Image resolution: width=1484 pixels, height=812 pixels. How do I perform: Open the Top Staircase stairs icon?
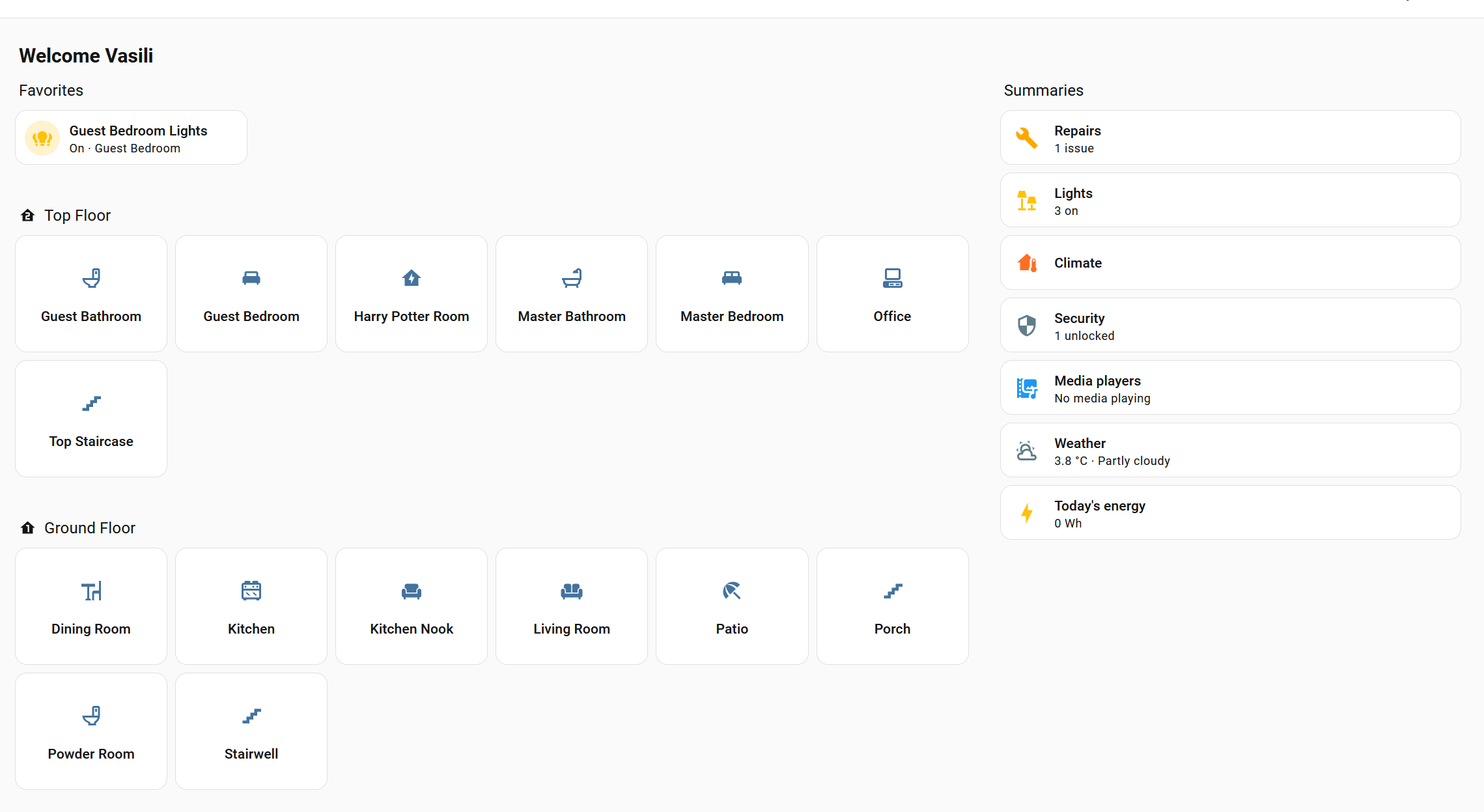[91, 403]
